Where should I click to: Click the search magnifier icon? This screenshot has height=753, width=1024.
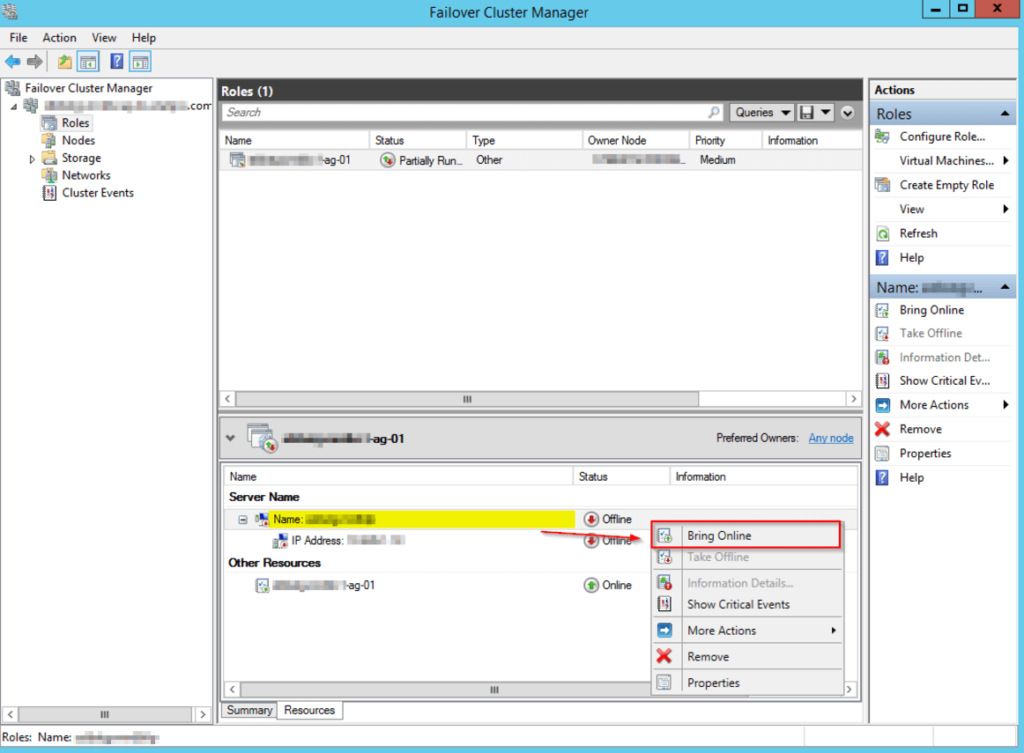(x=714, y=112)
